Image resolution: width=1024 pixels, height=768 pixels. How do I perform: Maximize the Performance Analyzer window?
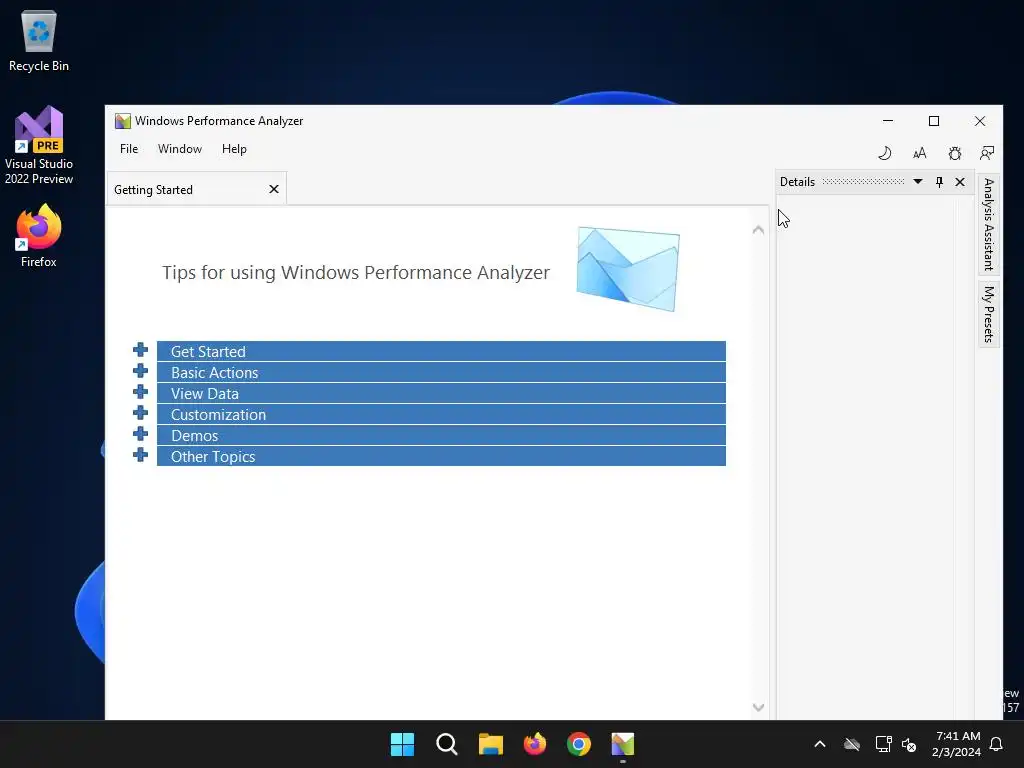[x=934, y=121]
